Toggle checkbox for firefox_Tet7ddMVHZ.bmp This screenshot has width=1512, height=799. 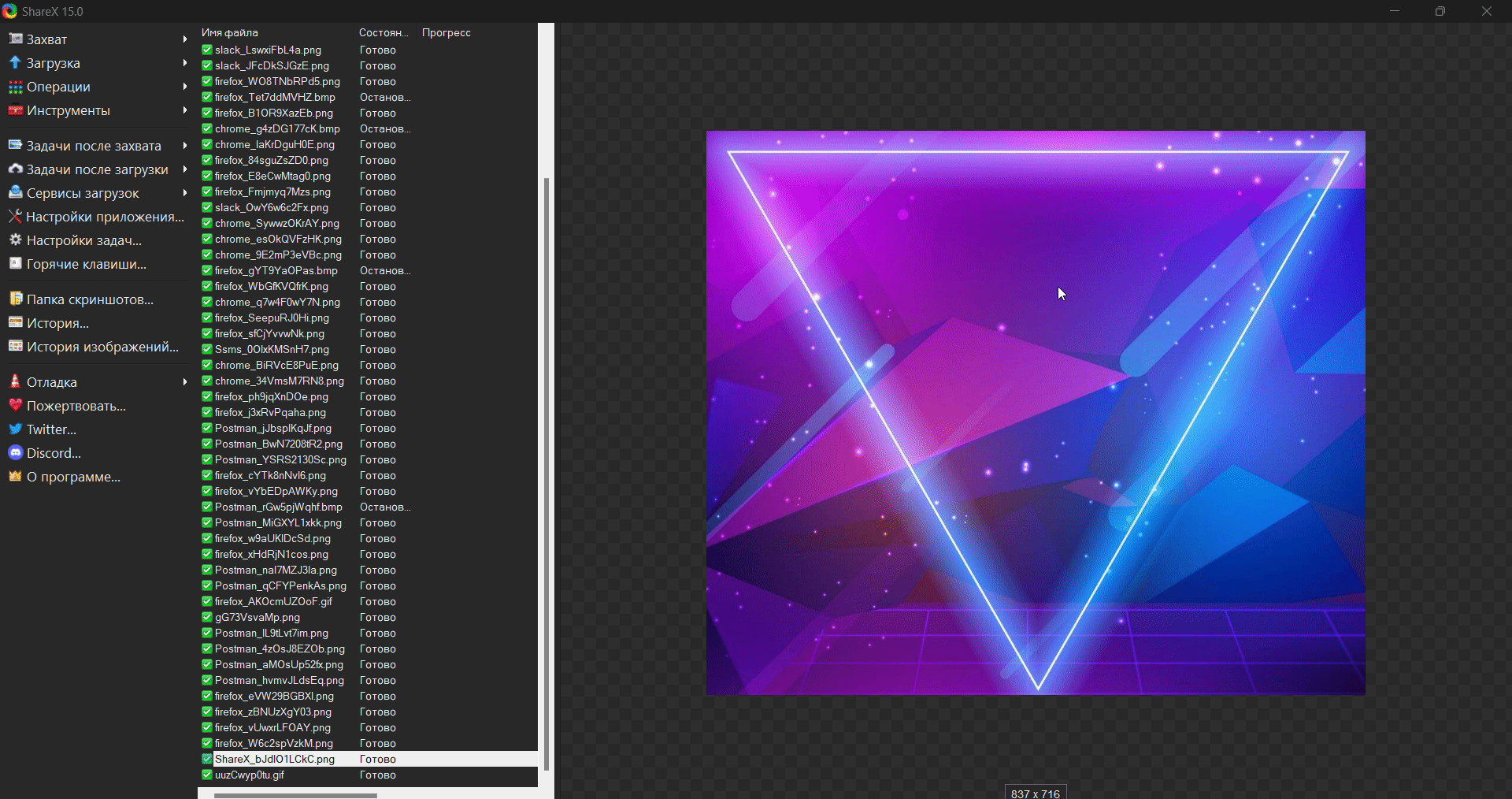coord(207,97)
